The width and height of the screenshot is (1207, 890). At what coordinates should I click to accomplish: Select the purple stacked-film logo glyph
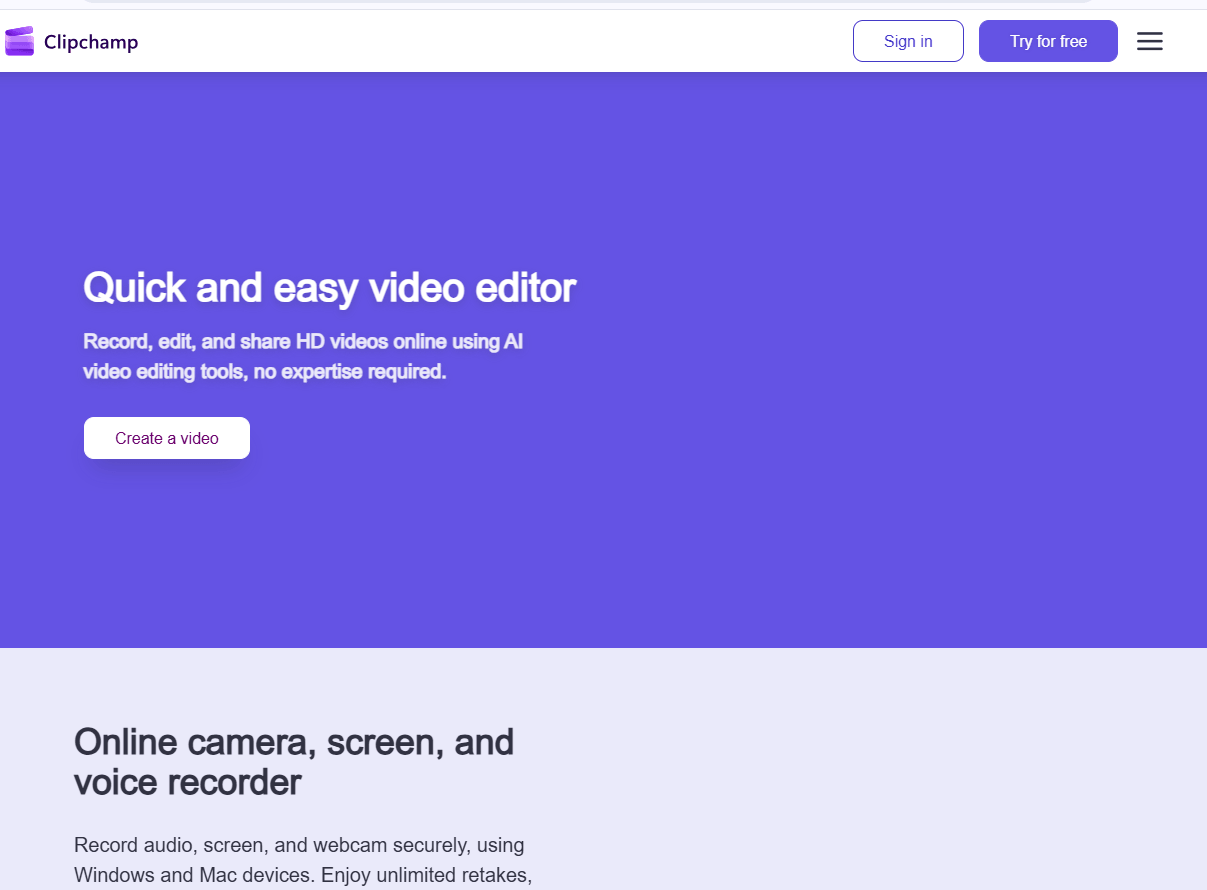click(20, 41)
